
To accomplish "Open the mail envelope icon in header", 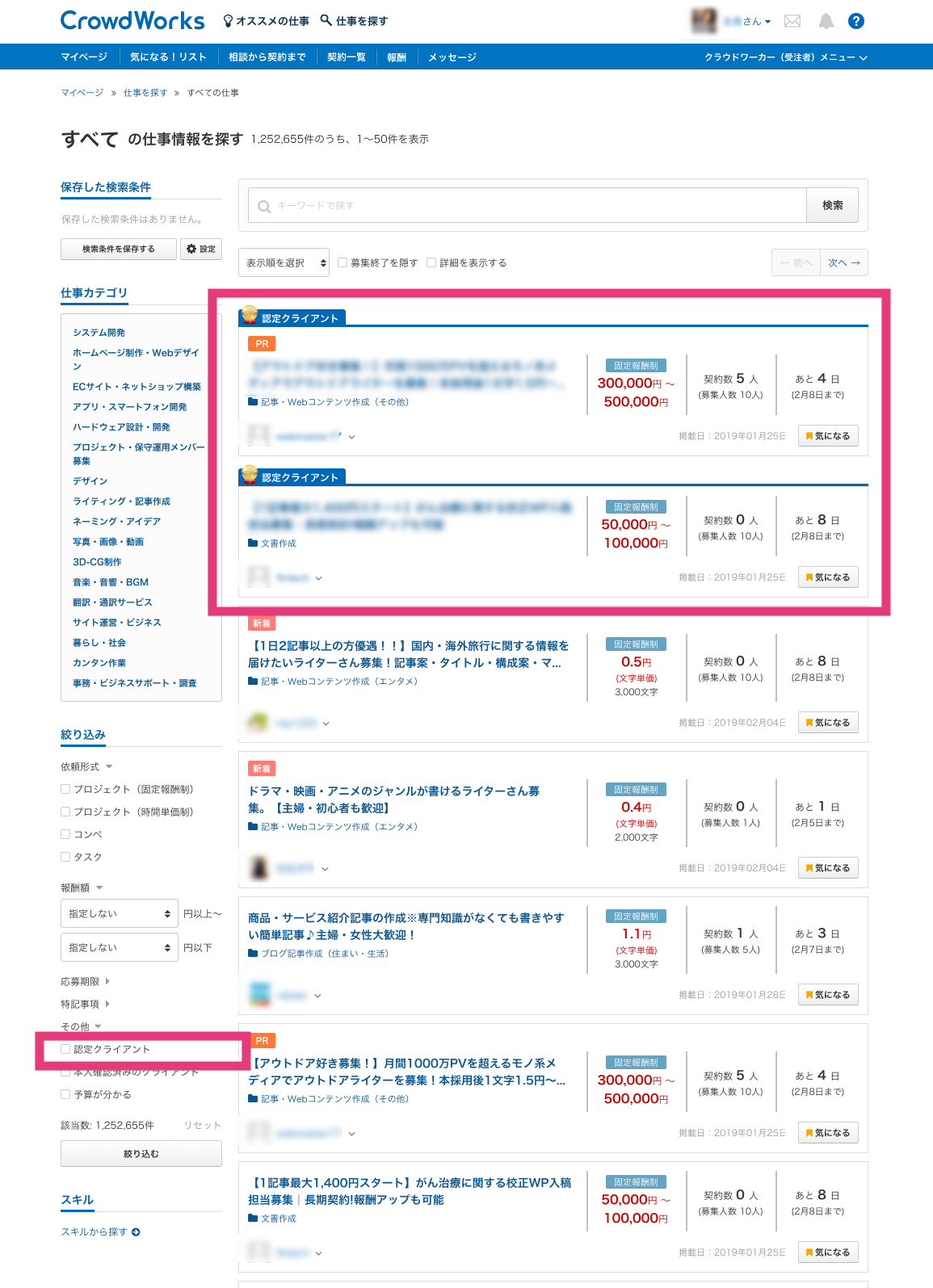I will click(x=792, y=21).
